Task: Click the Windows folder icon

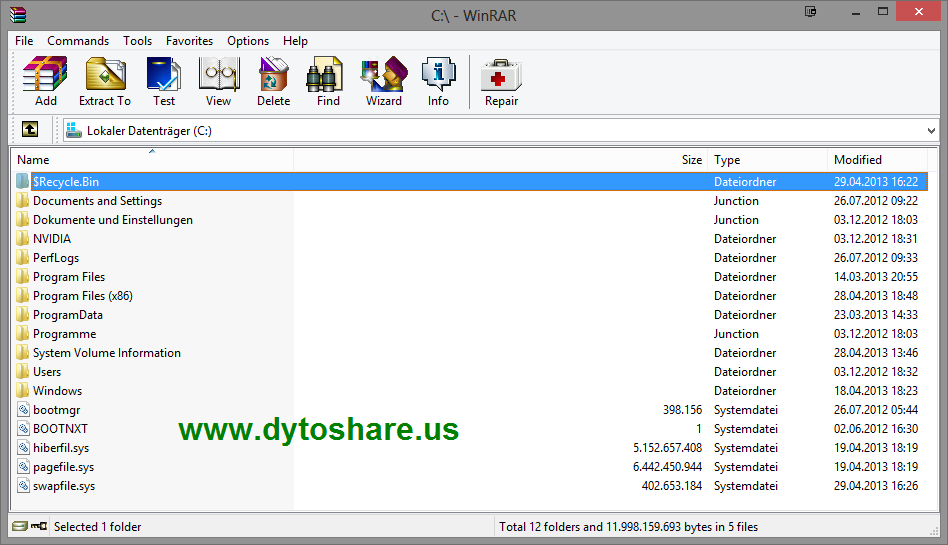Action: click(x=22, y=390)
